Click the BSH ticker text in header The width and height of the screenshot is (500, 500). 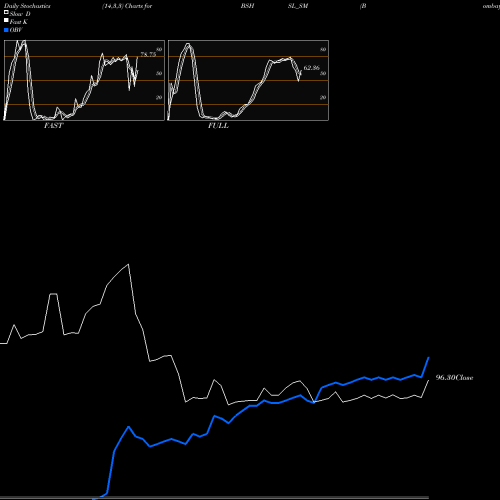pyautogui.click(x=247, y=6)
